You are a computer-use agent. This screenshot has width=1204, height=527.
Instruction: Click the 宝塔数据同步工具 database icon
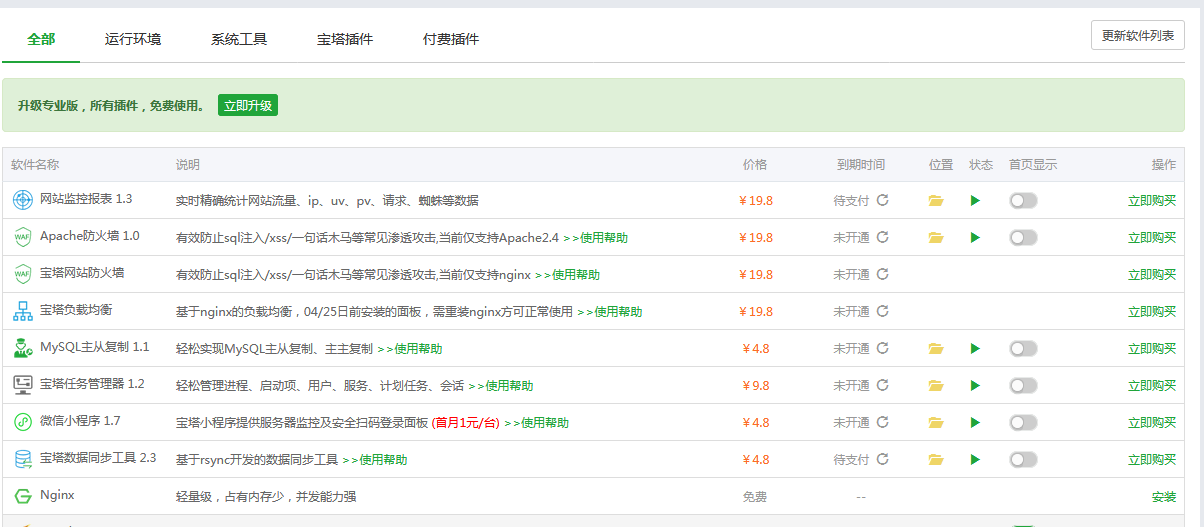click(22, 459)
